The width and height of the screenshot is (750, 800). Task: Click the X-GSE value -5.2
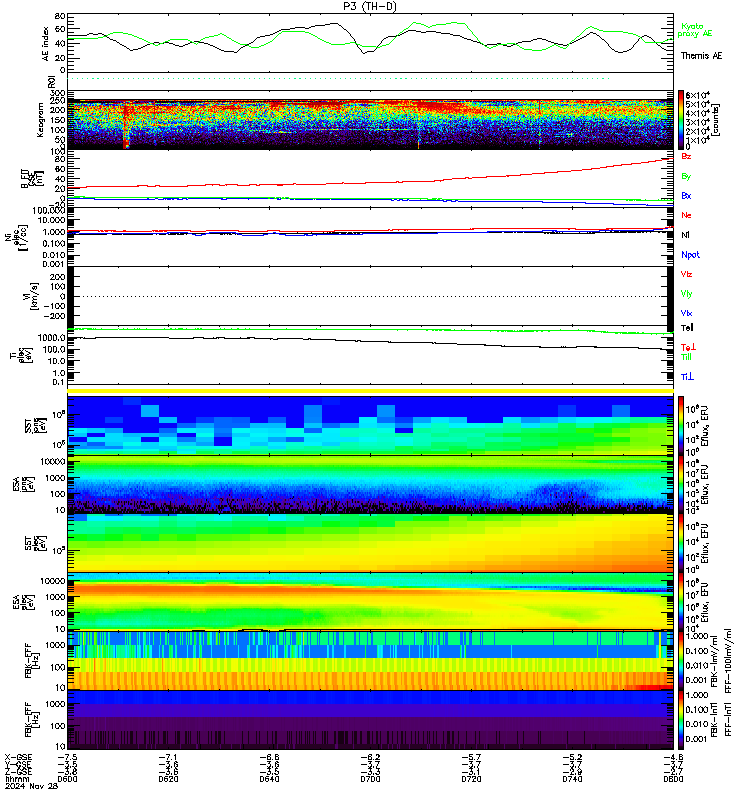(x=572, y=758)
